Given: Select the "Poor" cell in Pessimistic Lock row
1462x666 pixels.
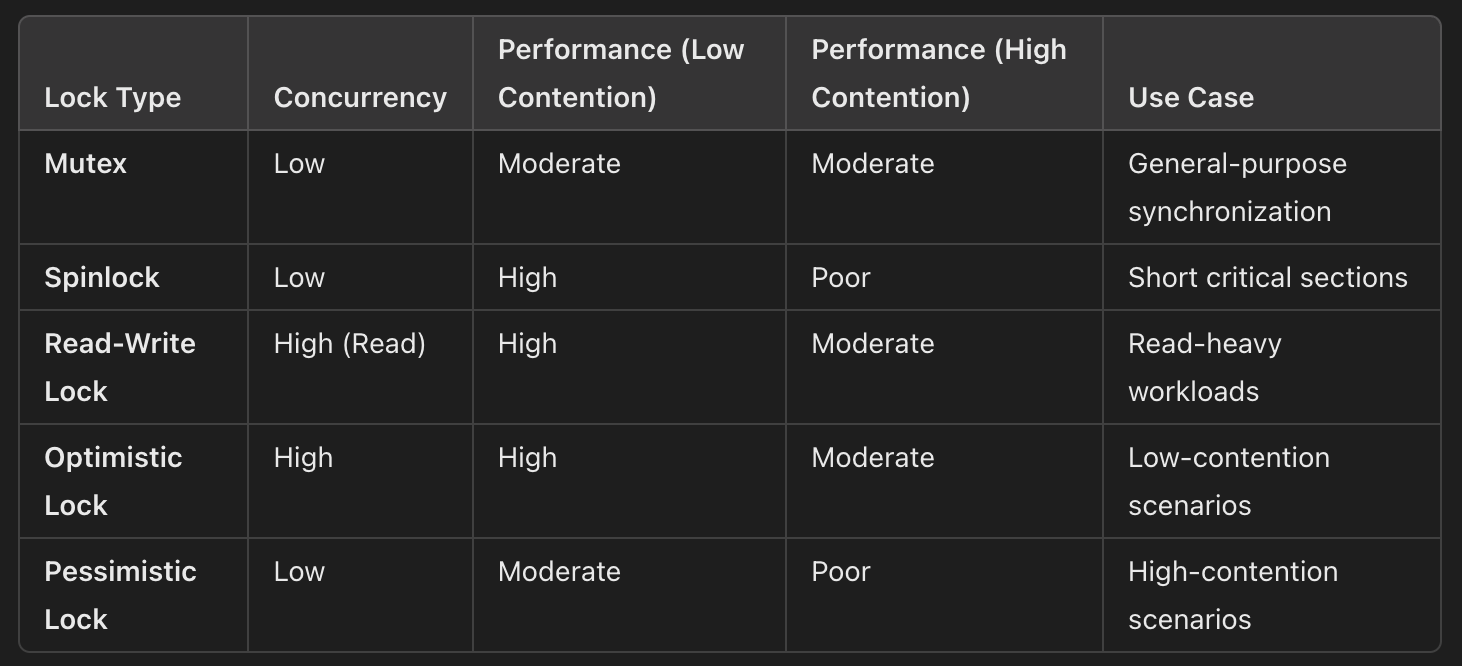Looking at the screenshot, I should (841, 572).
